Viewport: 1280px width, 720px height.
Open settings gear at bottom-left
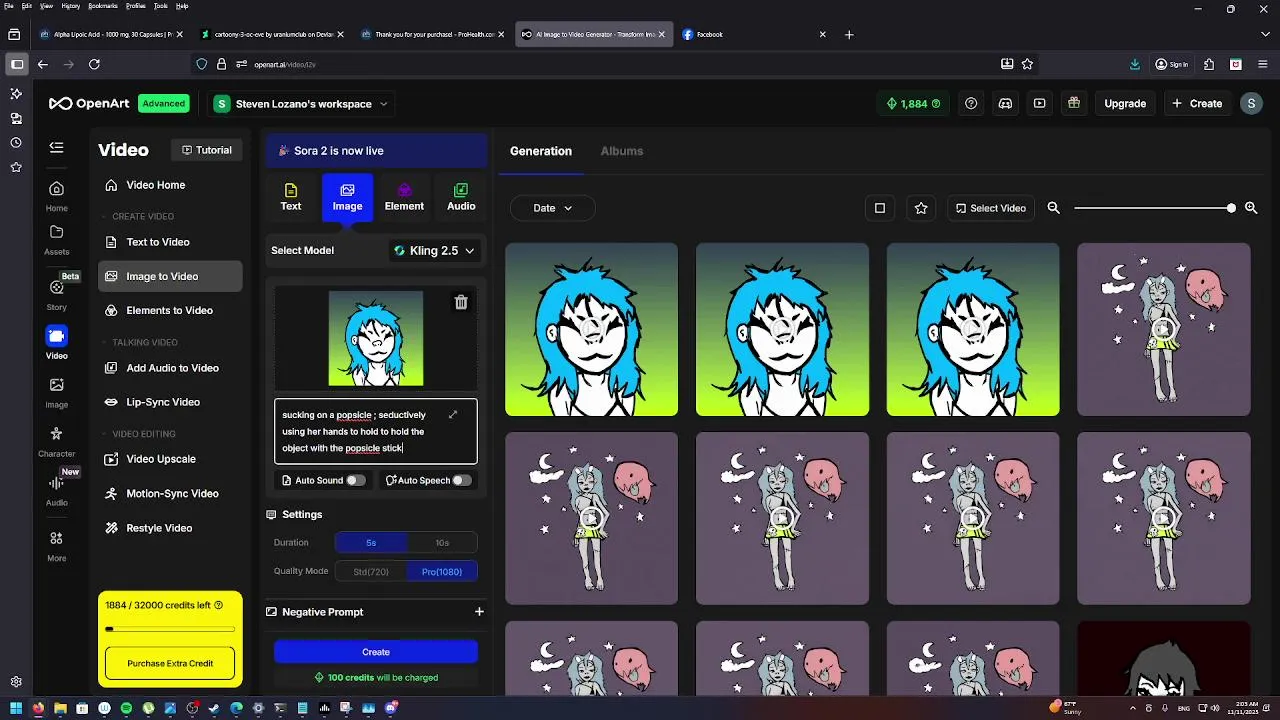(16, 682)
